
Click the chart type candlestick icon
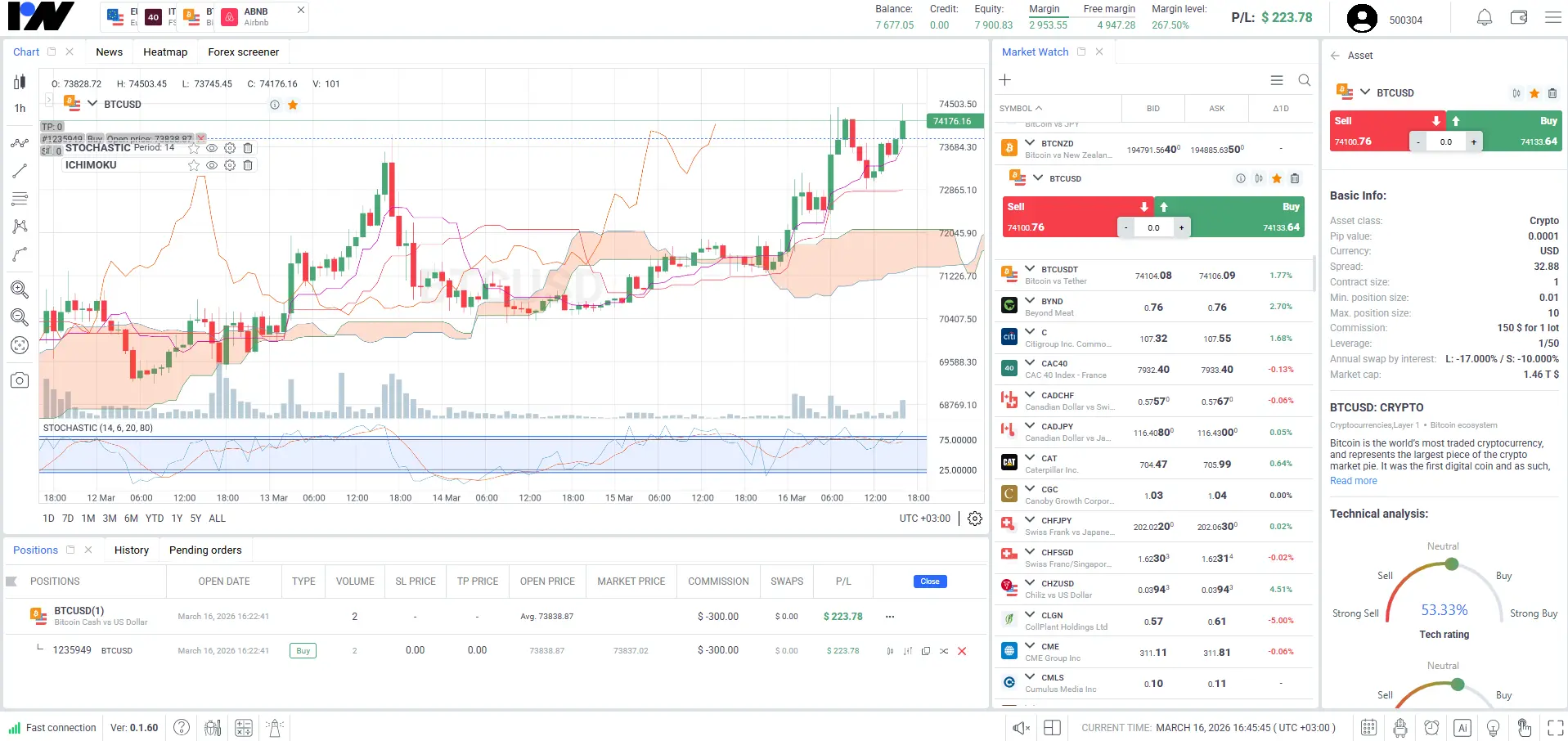coord(20,82)
